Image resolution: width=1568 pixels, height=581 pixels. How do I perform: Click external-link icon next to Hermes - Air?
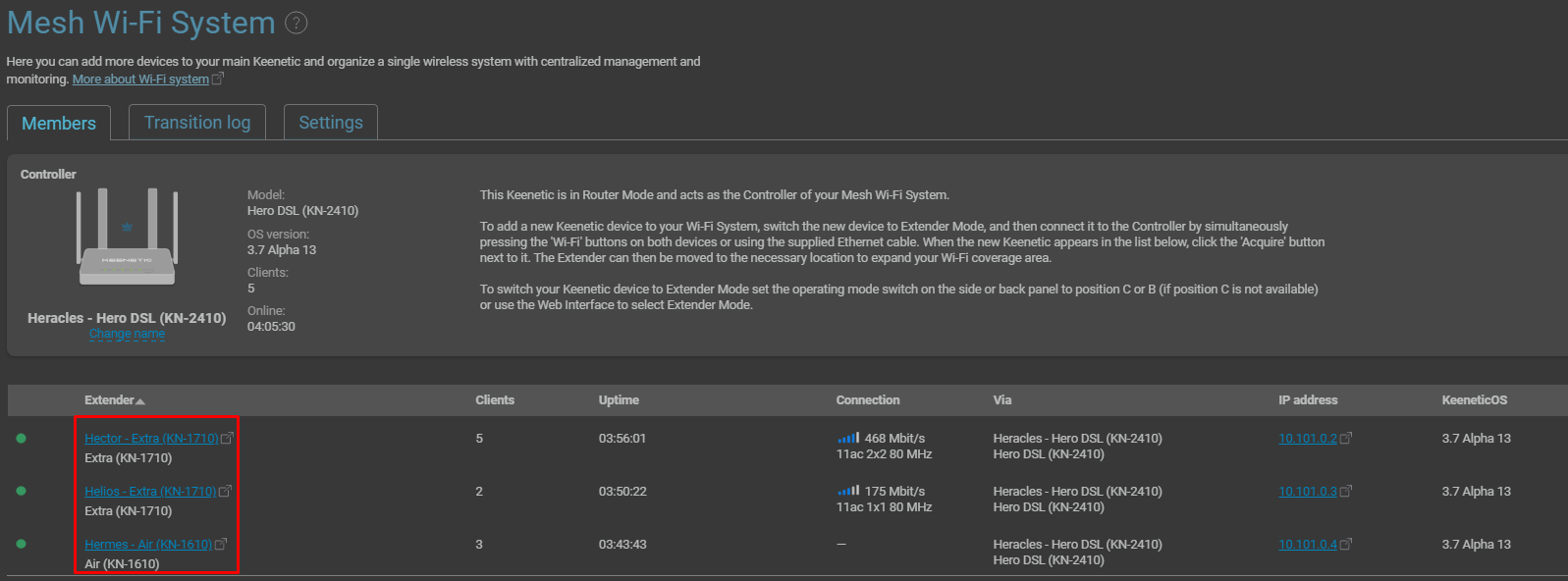pos(221,545)
